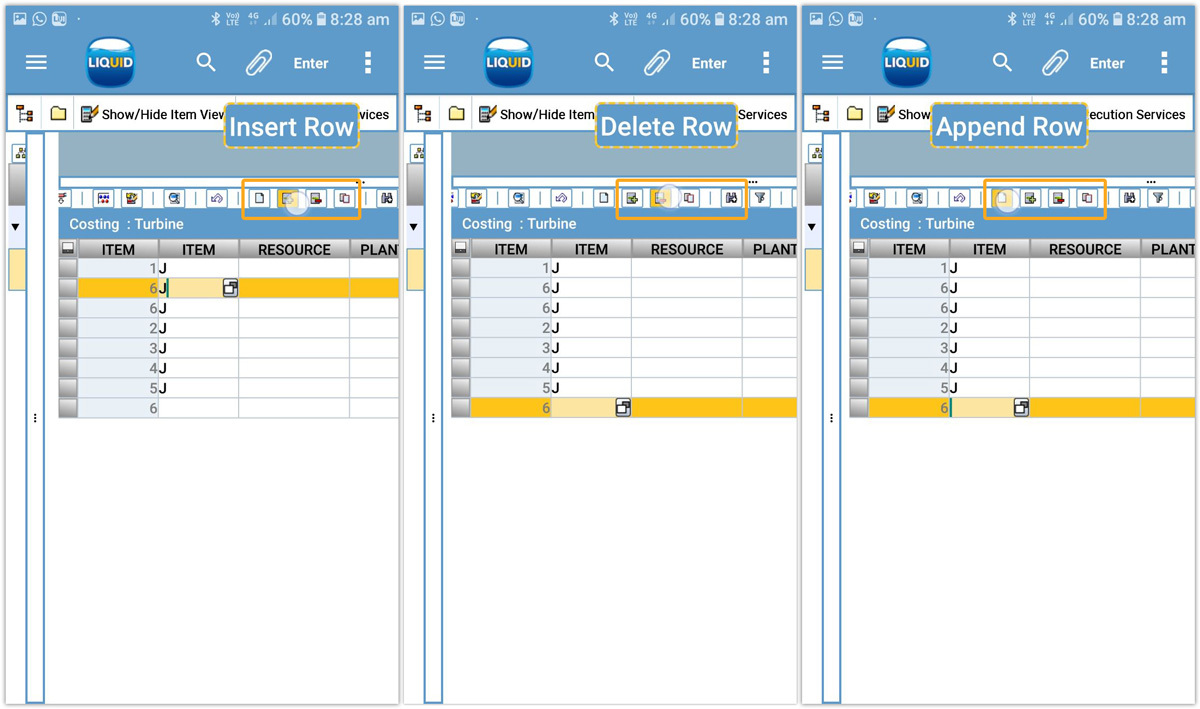Toggle row selector for item 1 in left screen
This screenshot has height=709, width=1200.
68,268
